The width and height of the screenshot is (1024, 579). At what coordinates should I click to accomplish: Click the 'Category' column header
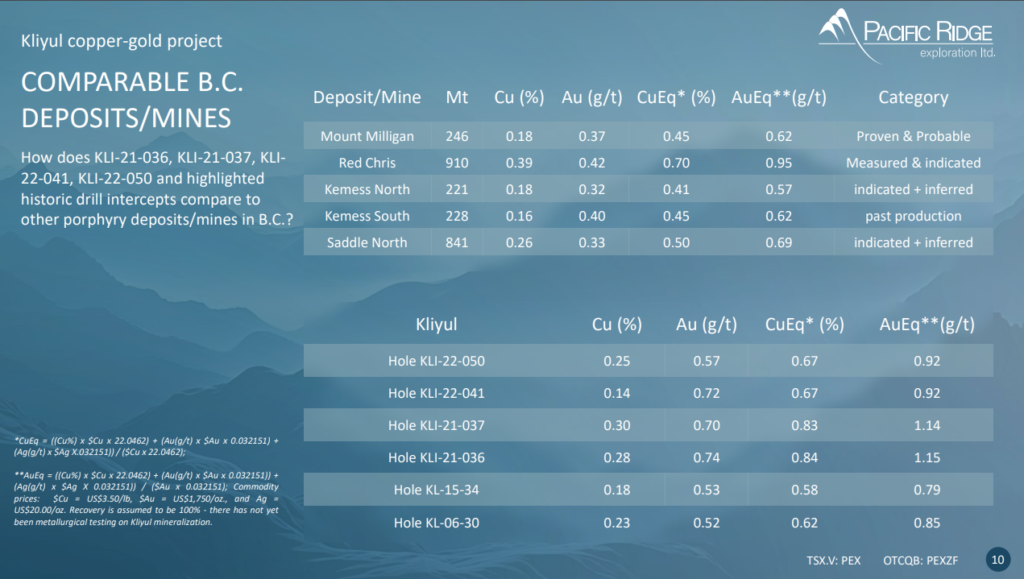[x=913, y=97]
